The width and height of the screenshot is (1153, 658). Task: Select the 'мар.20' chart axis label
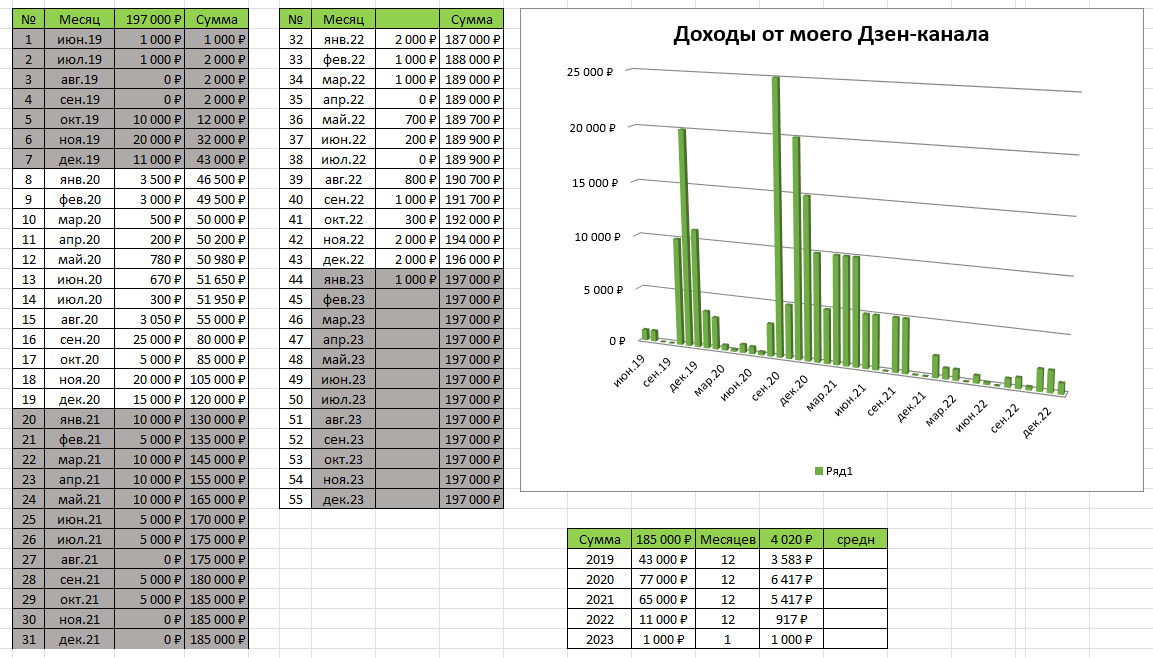click(710, 381)
